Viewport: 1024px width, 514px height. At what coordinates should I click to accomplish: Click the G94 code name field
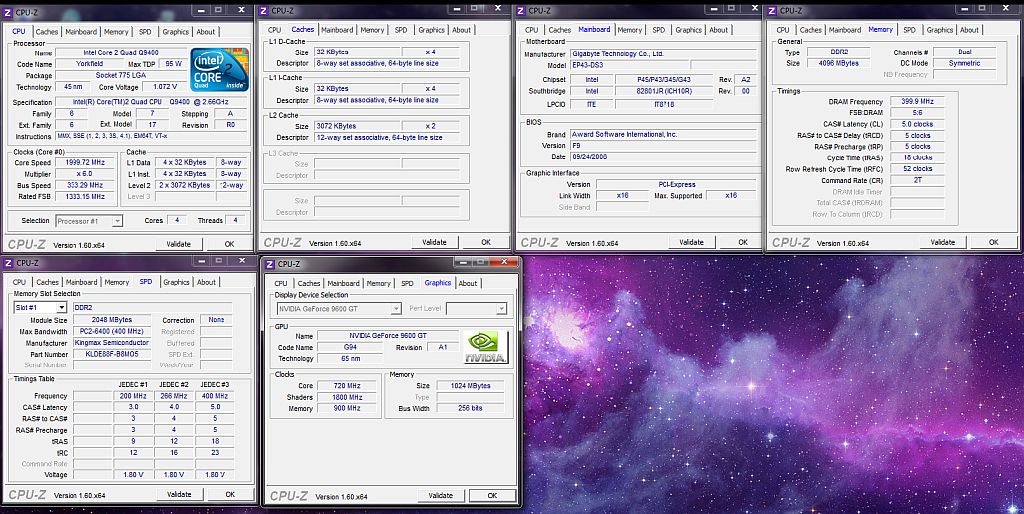point(350,347)
